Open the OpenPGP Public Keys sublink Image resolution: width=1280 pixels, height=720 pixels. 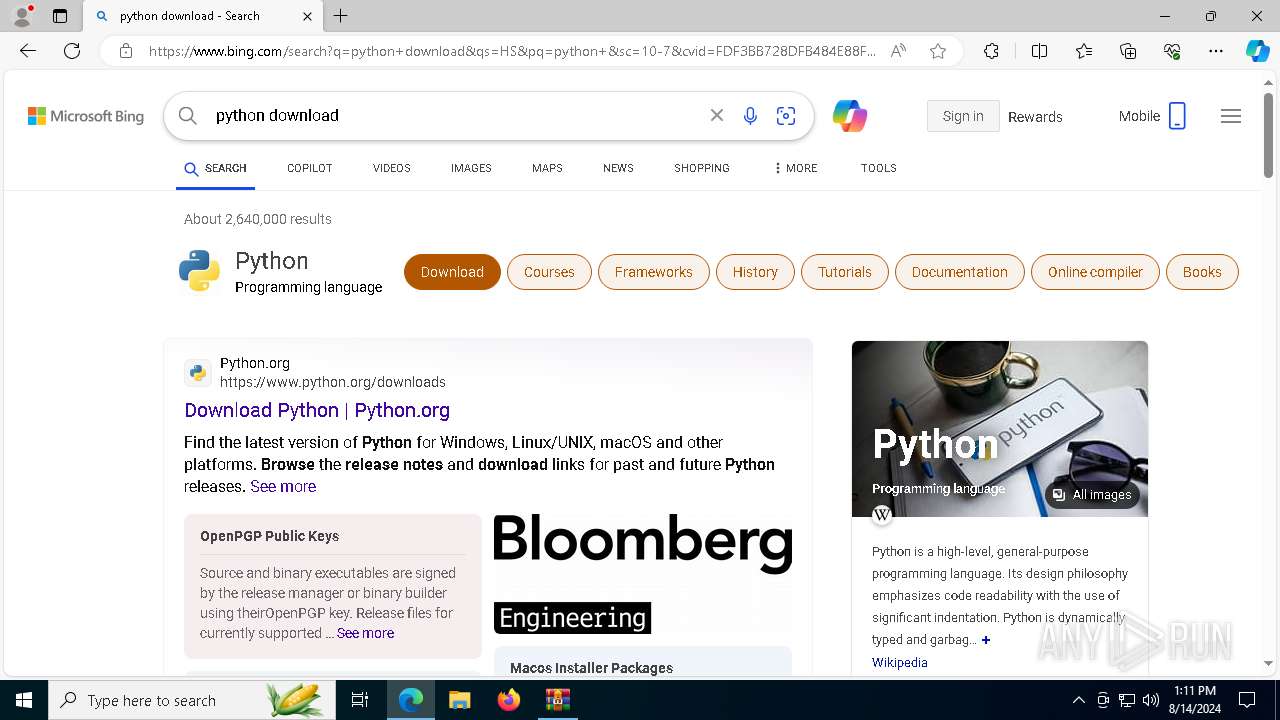(269, 536)
